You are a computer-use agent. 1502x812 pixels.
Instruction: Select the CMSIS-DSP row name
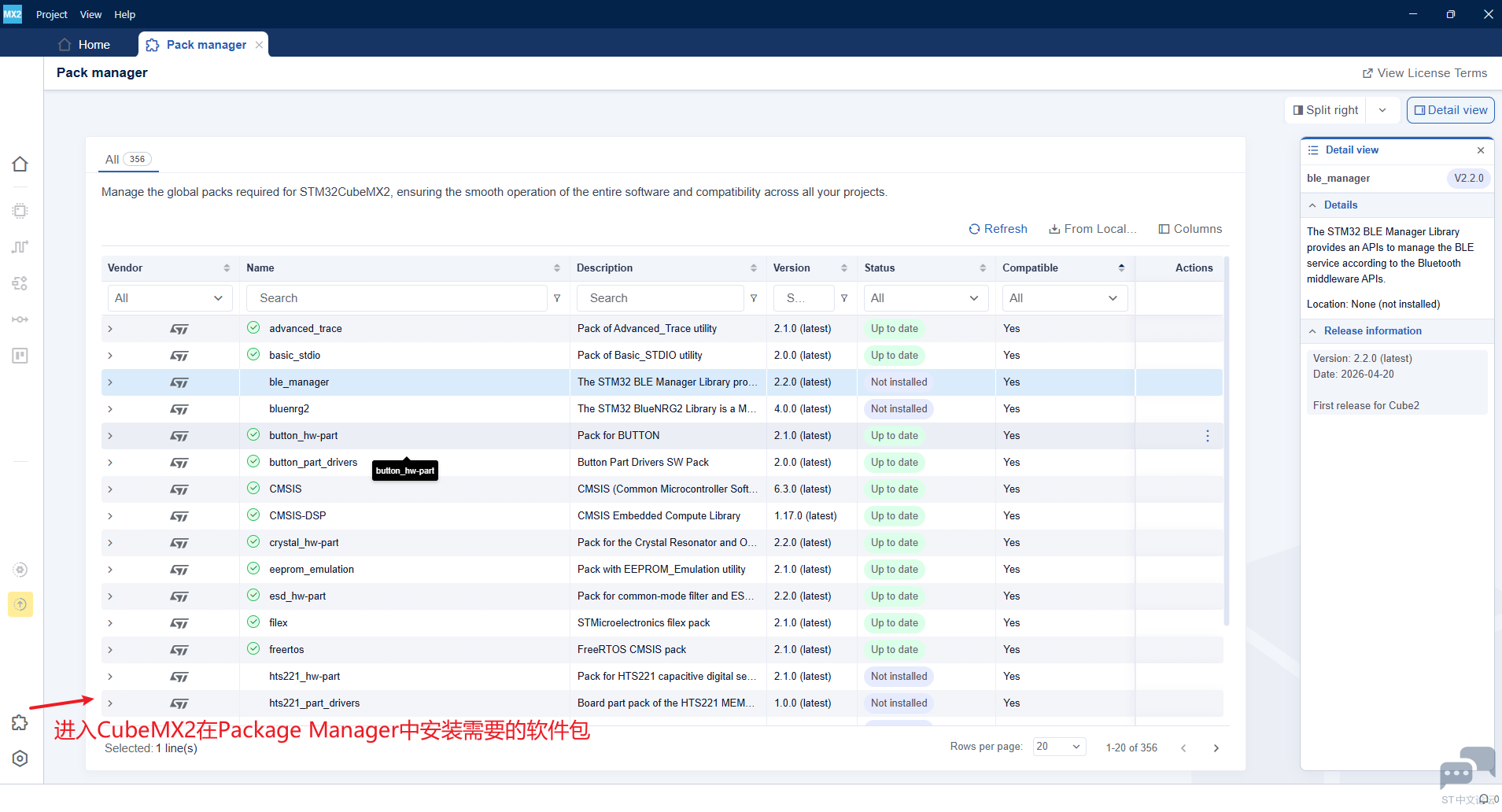(x=297, y=516)
